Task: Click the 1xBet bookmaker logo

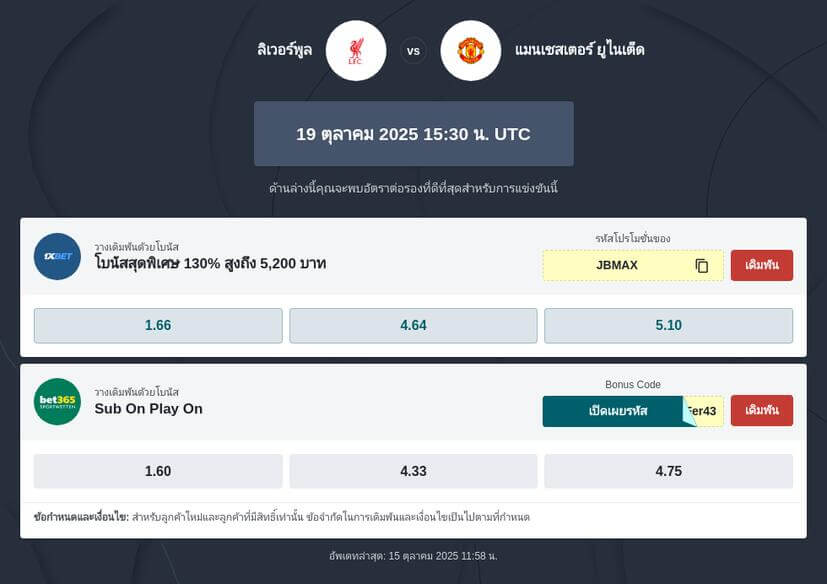Action: pos(57,256)
